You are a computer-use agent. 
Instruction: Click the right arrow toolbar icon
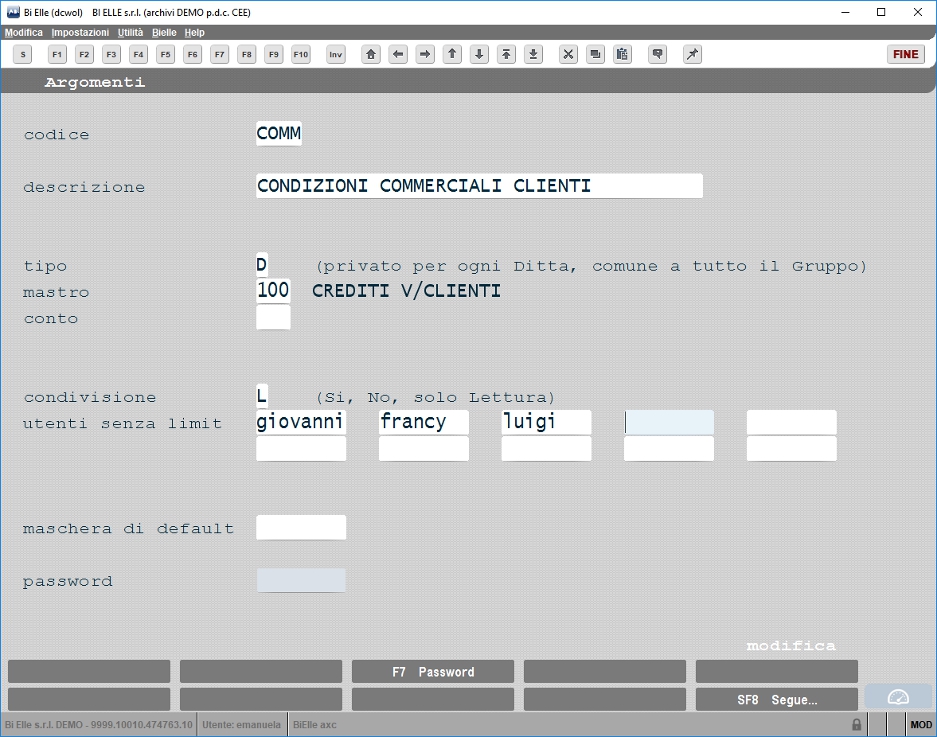pos(425,54)
